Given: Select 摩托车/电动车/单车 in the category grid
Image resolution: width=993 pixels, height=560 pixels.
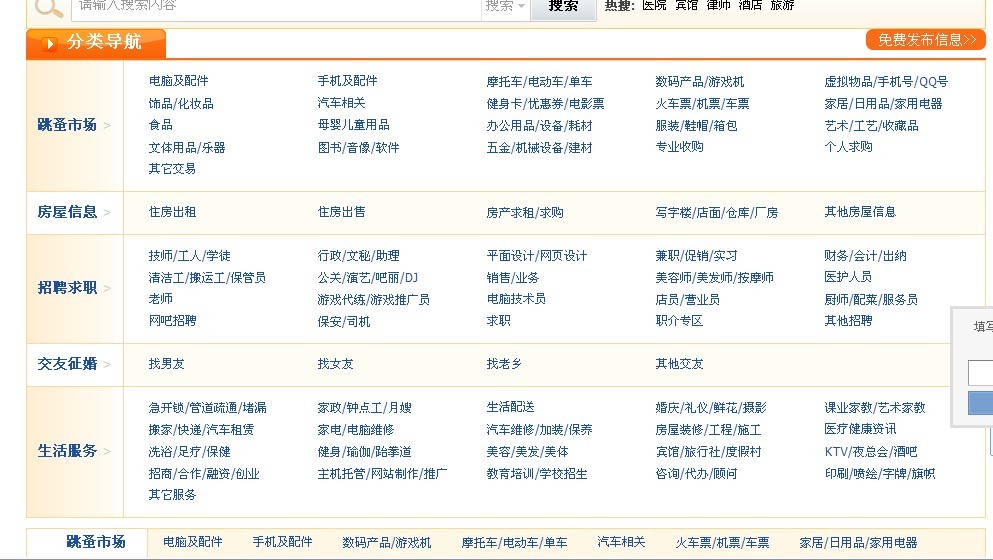Looking at the screenshot, I should click(540, 82).
